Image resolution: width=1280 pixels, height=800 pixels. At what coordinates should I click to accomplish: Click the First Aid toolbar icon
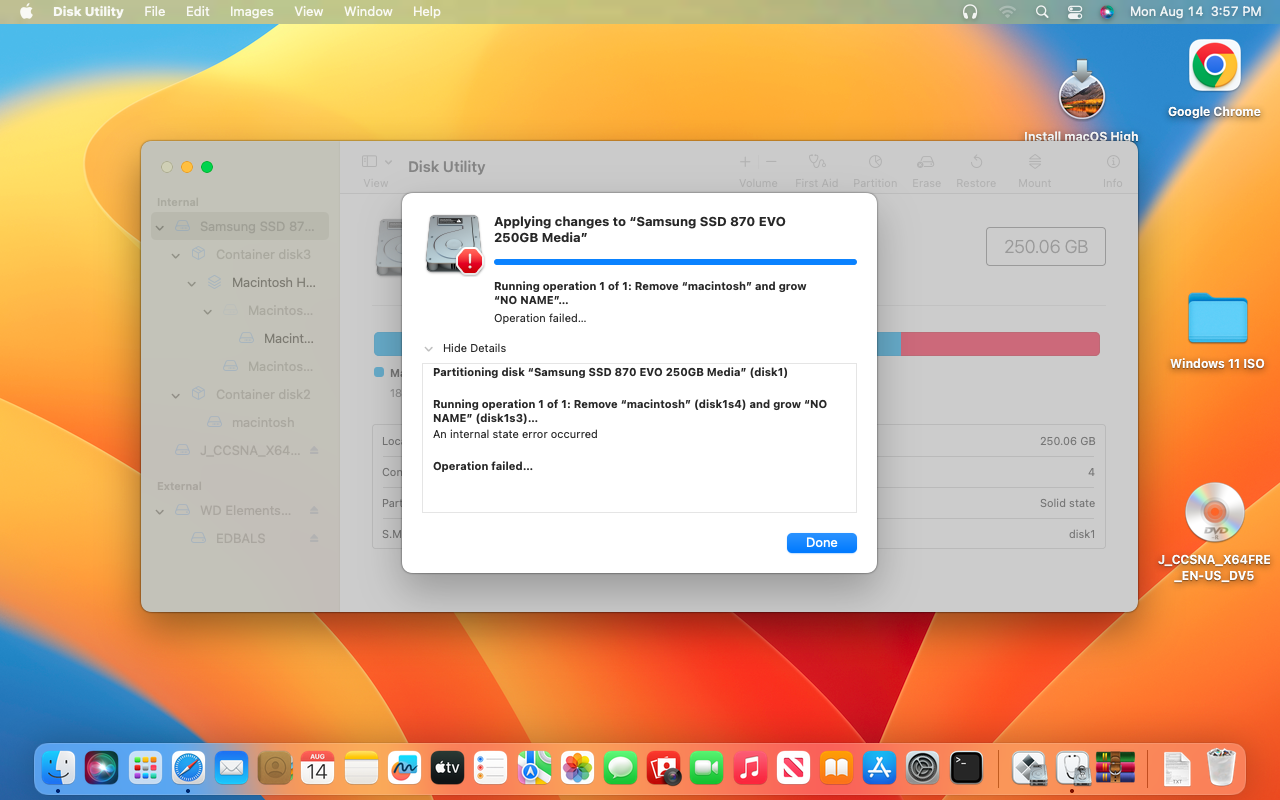(x=816, y=162)
